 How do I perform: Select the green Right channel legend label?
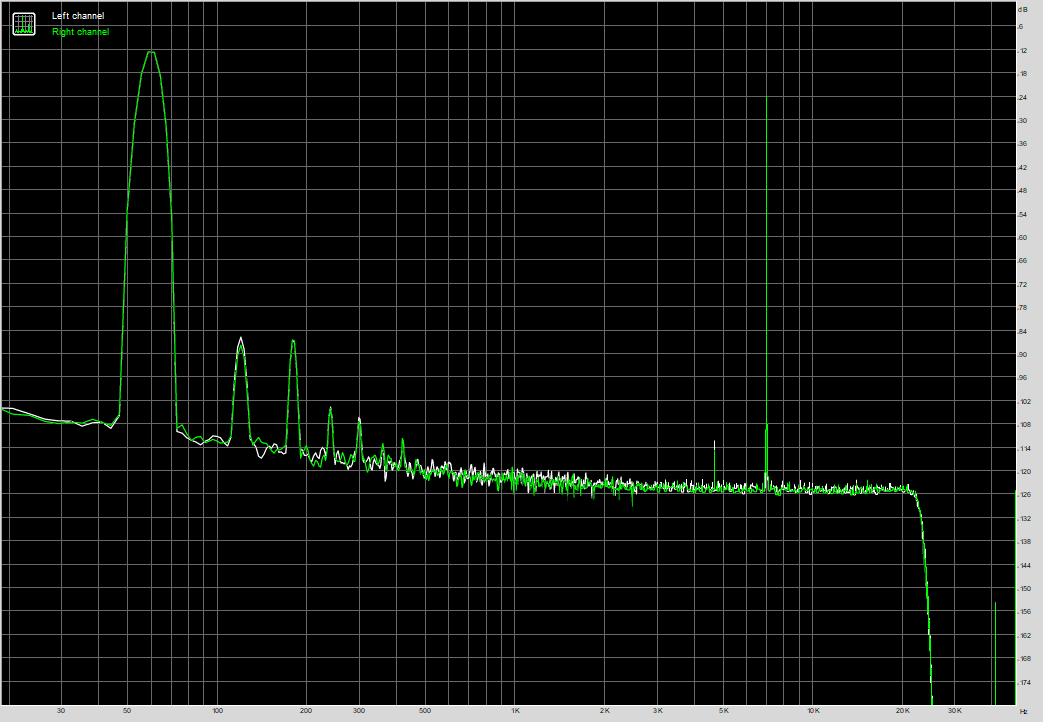[x=80, y=32]
